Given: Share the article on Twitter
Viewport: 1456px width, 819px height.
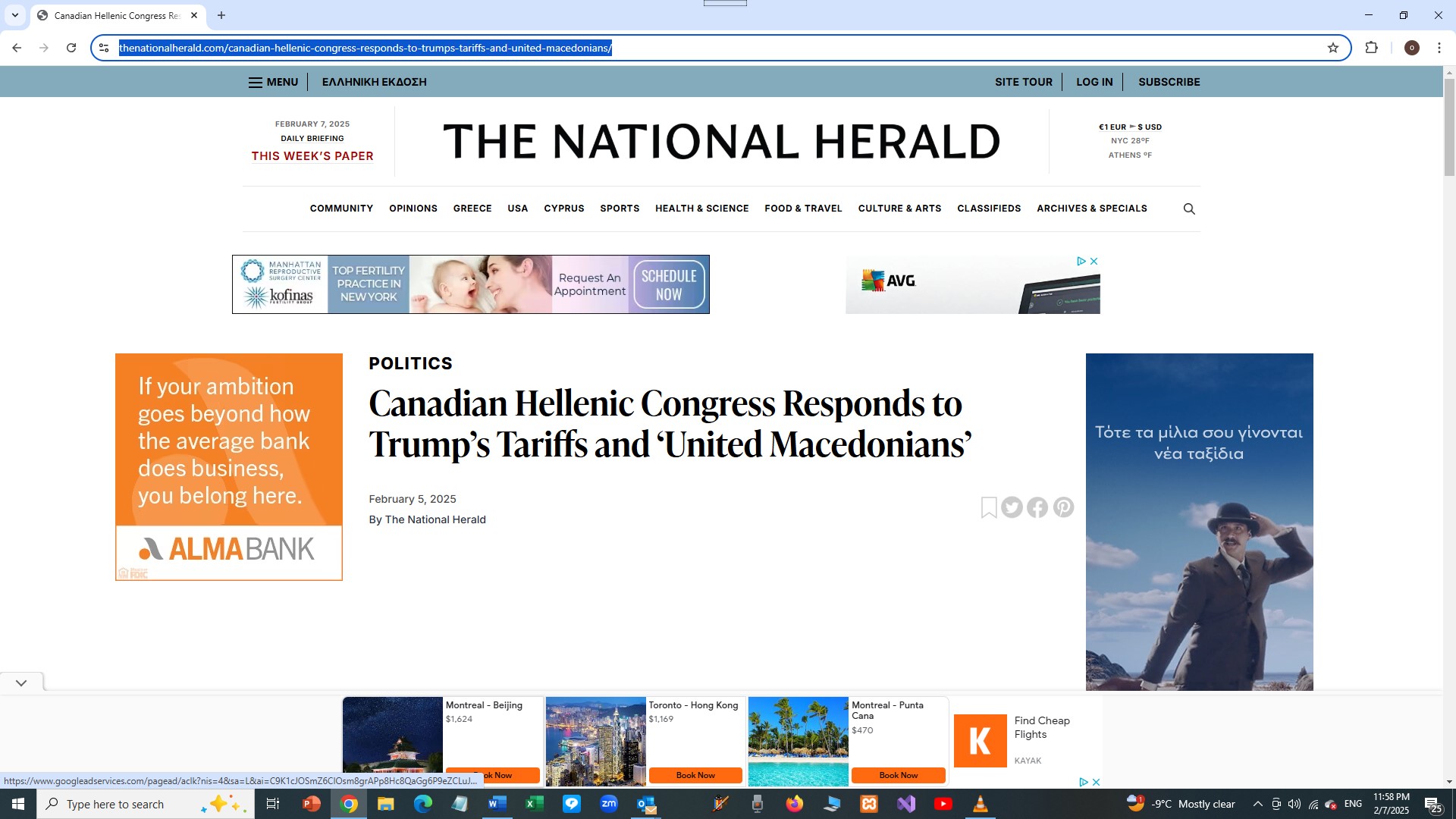Looking at the screenshot, I should (x=1012, y=507).
